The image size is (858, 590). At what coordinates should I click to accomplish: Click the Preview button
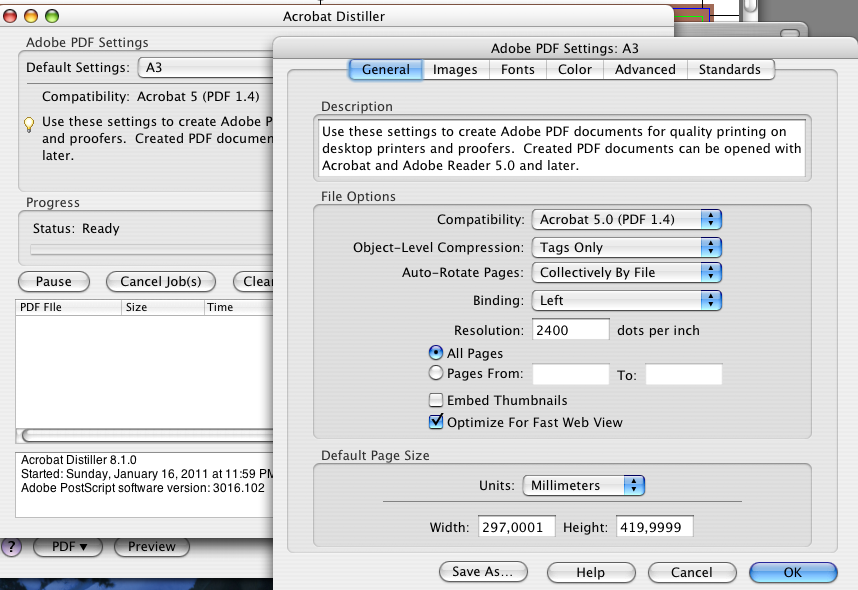pos(152,547)
